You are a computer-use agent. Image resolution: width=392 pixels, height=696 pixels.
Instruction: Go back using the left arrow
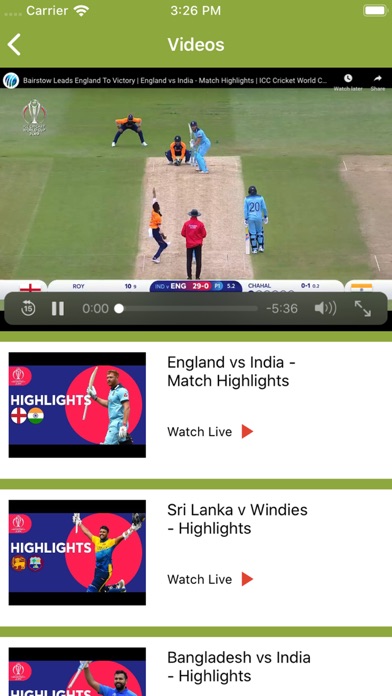14,45
